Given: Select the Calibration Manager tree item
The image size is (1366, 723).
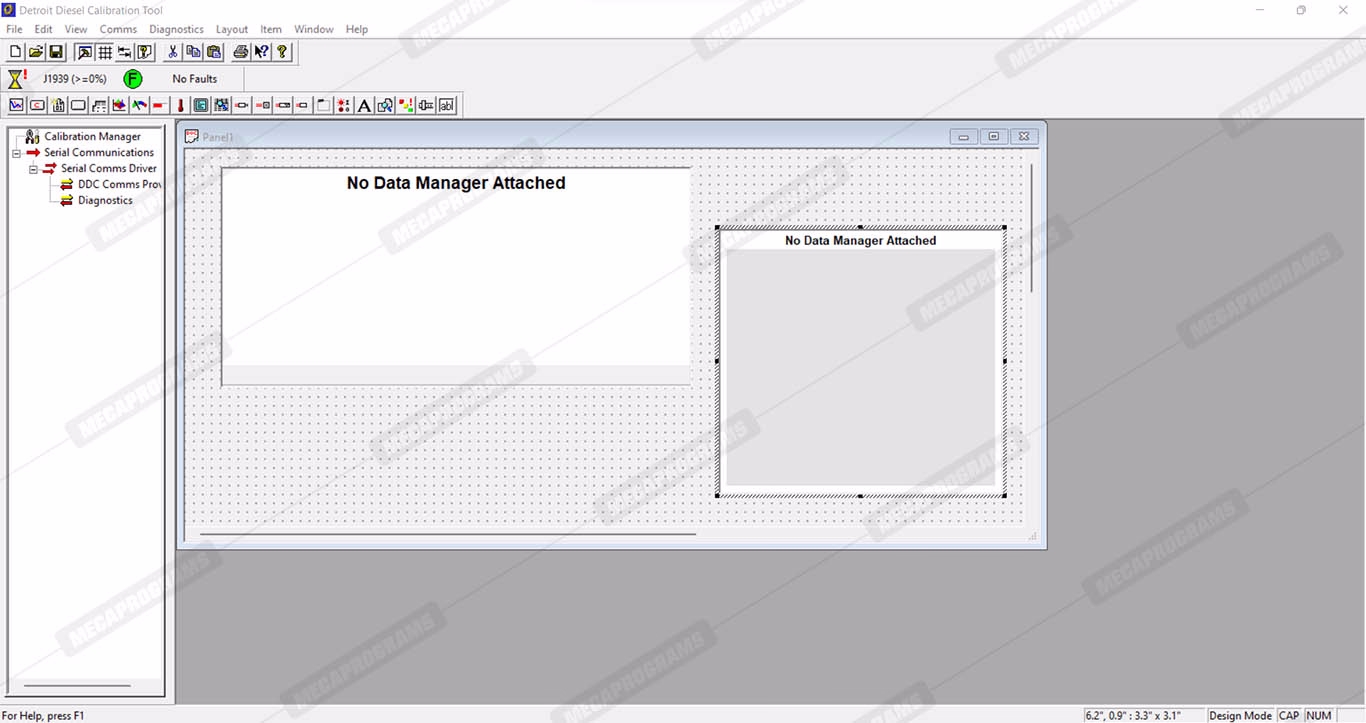Looking at the screenshot, I should coord(92,137).
